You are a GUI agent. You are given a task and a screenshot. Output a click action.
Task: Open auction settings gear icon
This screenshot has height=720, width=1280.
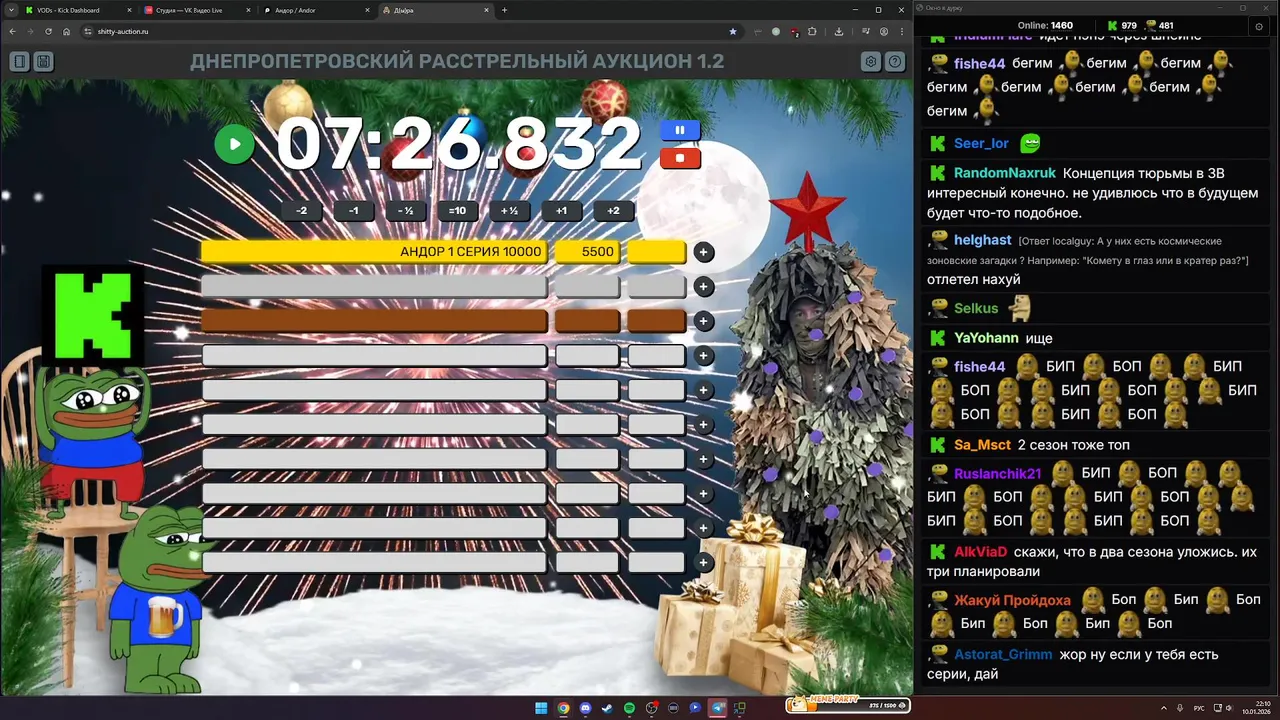pyautogui.click(x=871, y=62)
